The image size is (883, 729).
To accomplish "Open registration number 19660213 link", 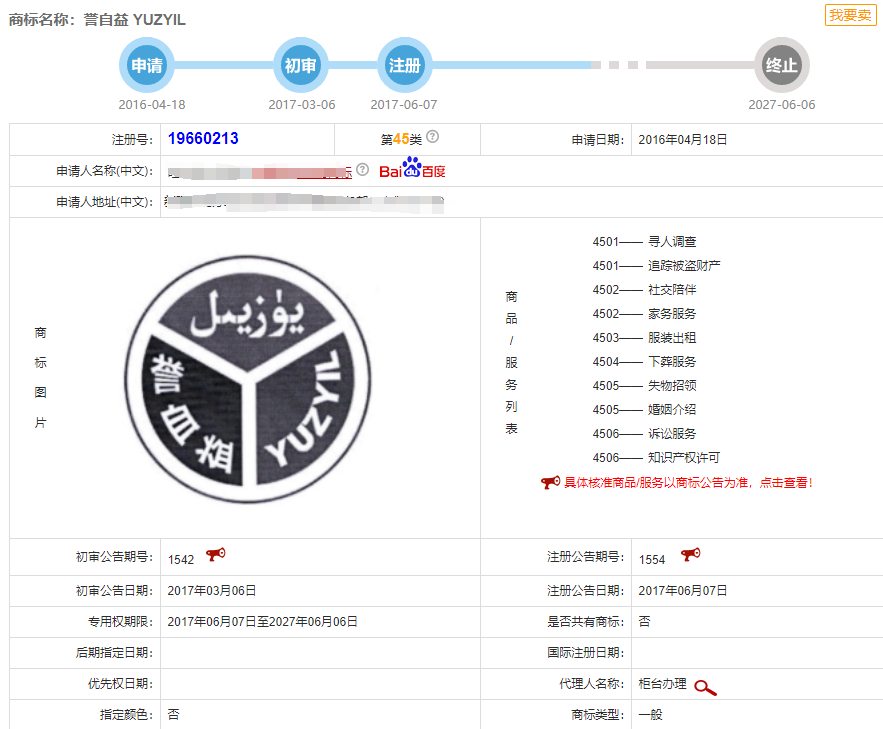I will (203, 138).
